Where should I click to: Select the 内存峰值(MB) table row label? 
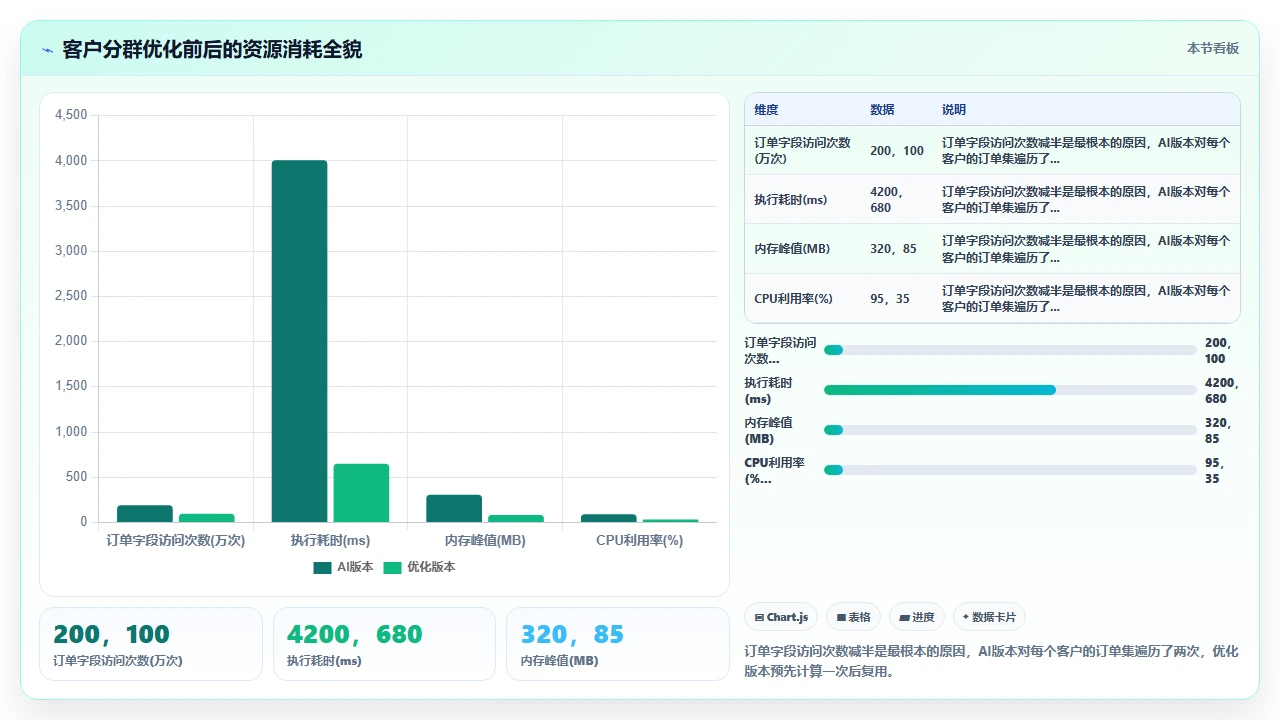[x=792, y=249]
